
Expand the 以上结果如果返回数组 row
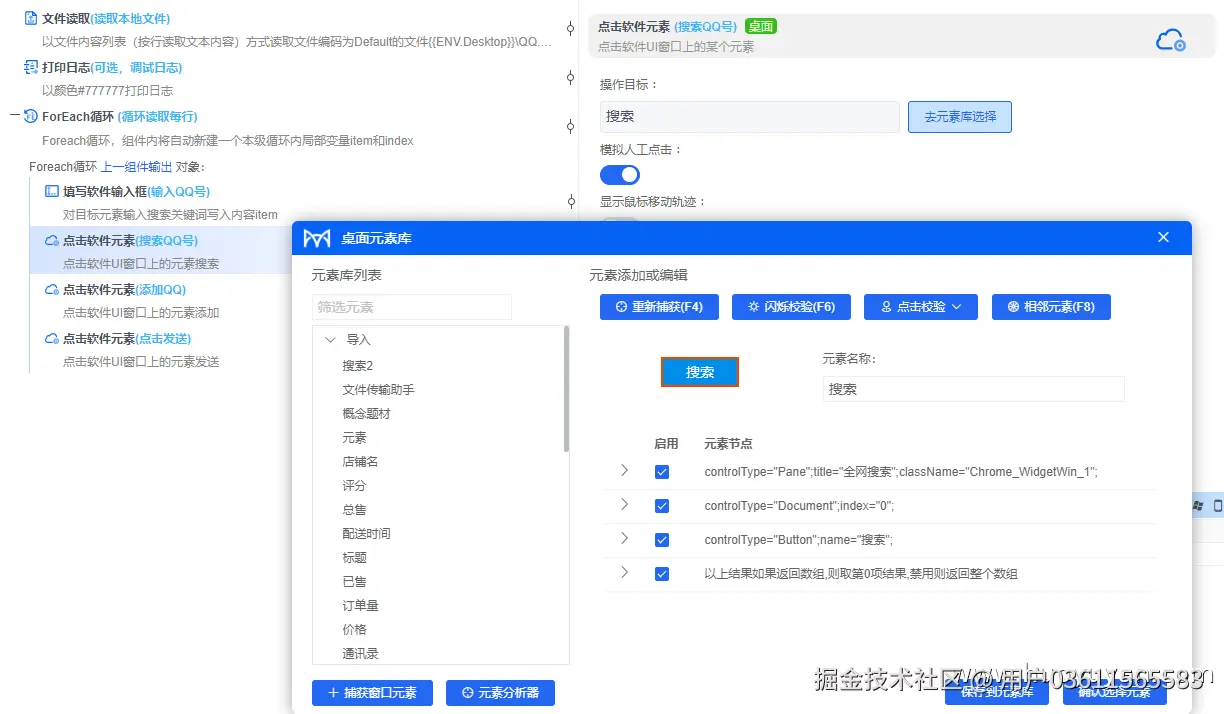click(x=625, y=572)
